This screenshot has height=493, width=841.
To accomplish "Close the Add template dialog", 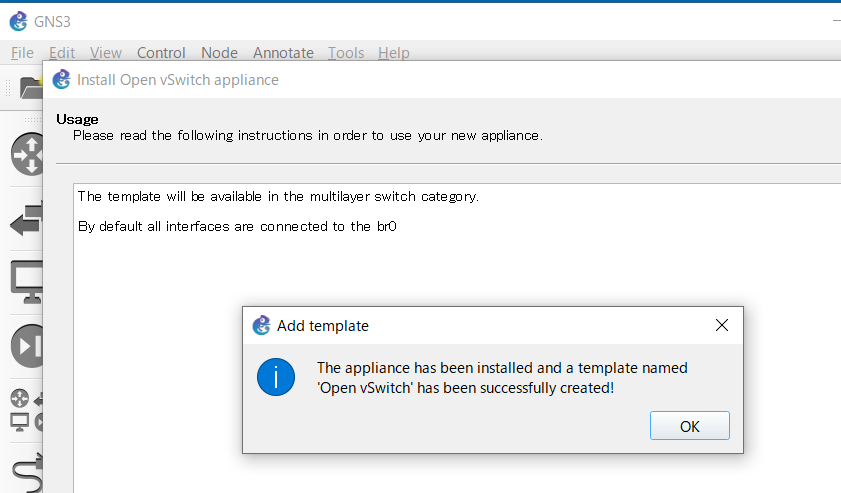I will click(722, 325).
